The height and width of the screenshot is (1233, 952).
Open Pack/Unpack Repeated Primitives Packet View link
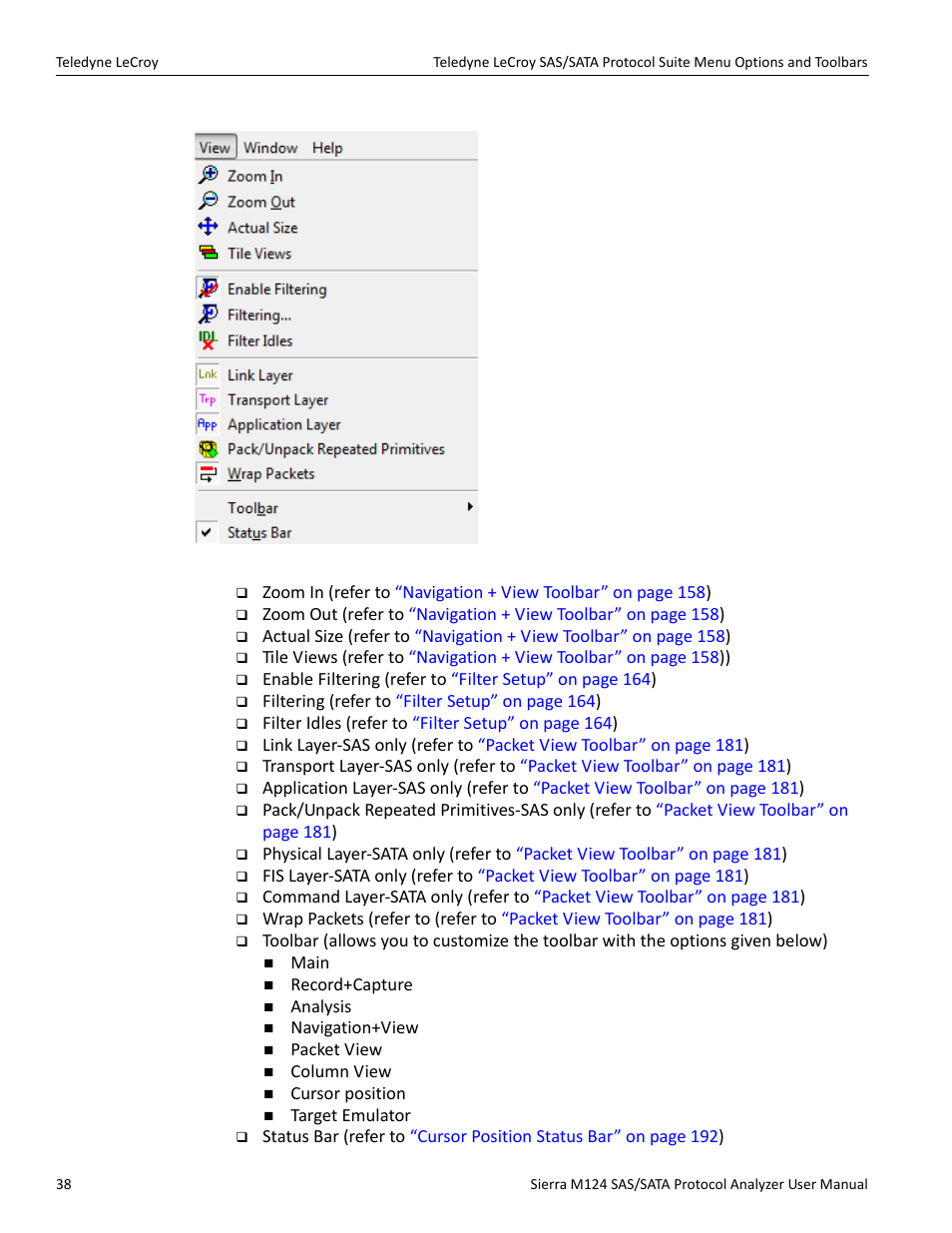[751, 810]
